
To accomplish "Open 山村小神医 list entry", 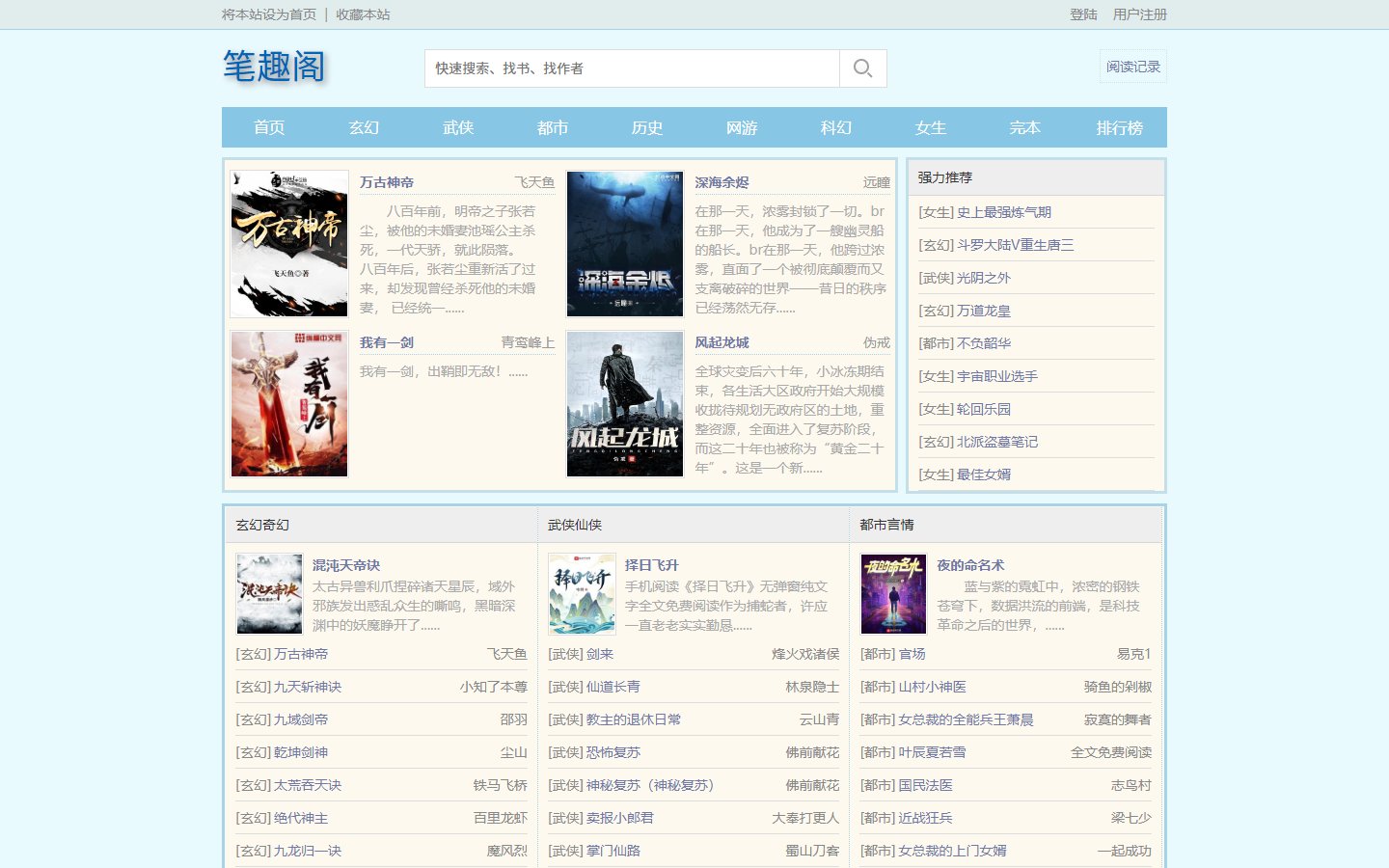I will tap(933, 687).
